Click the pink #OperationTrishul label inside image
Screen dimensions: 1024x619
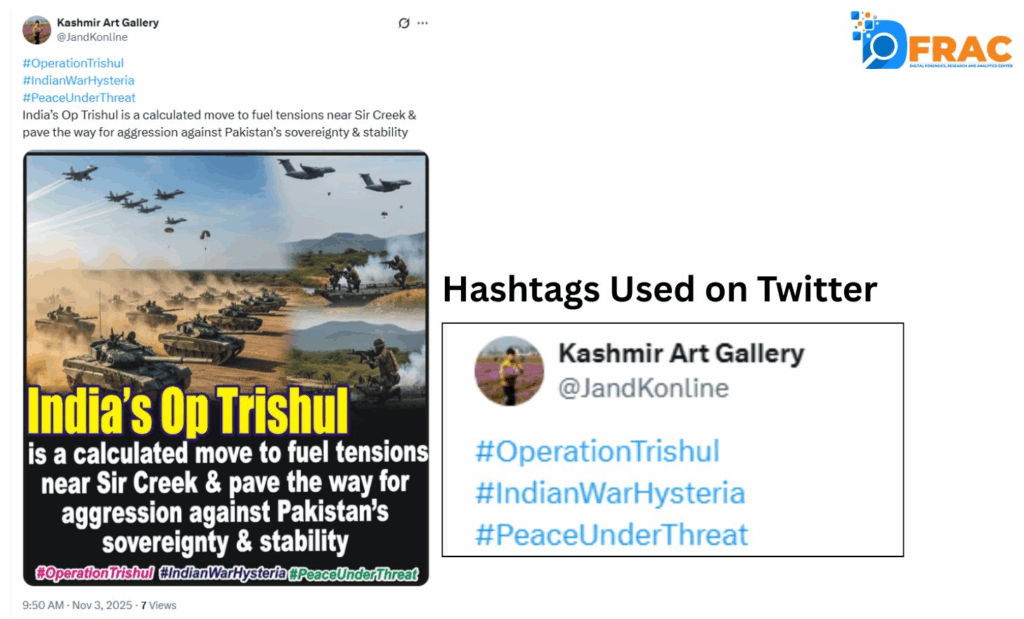click(x=95, y=573)
